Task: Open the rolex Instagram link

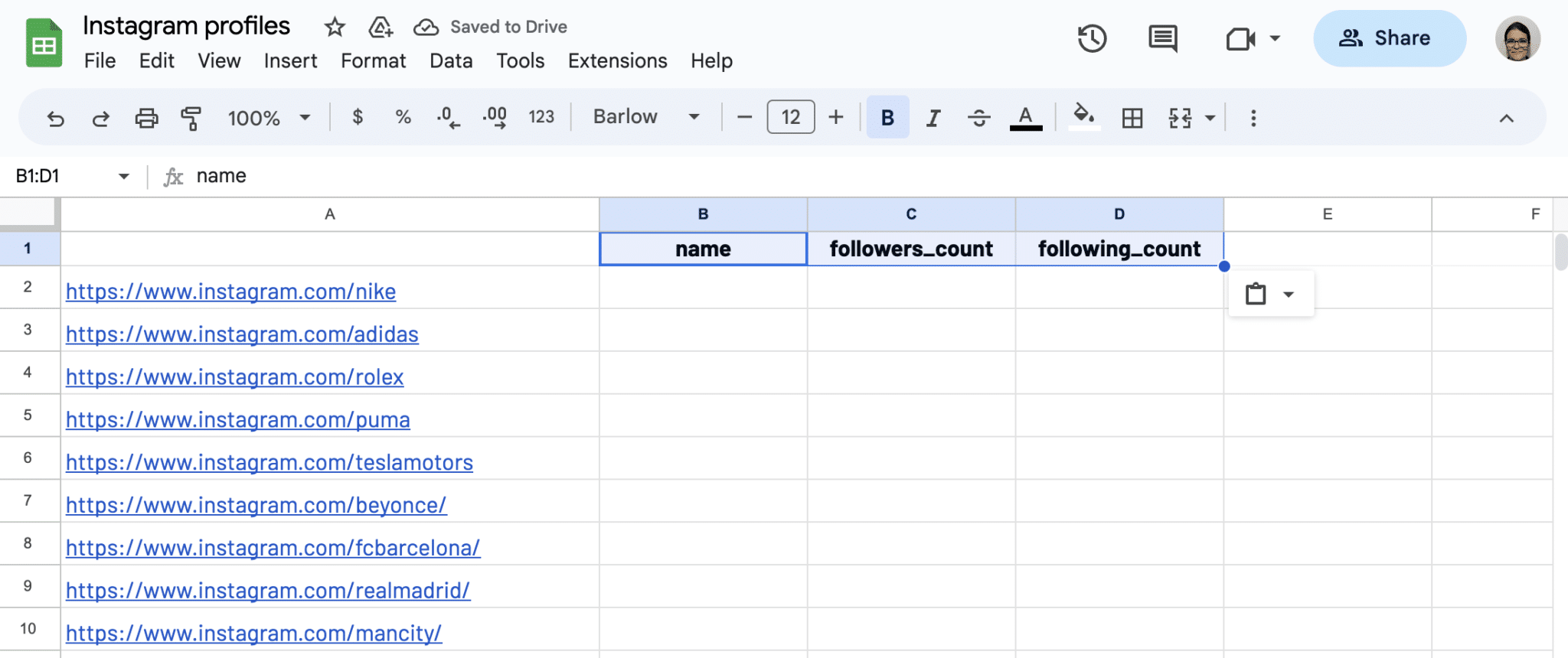Action: [234, 377]
